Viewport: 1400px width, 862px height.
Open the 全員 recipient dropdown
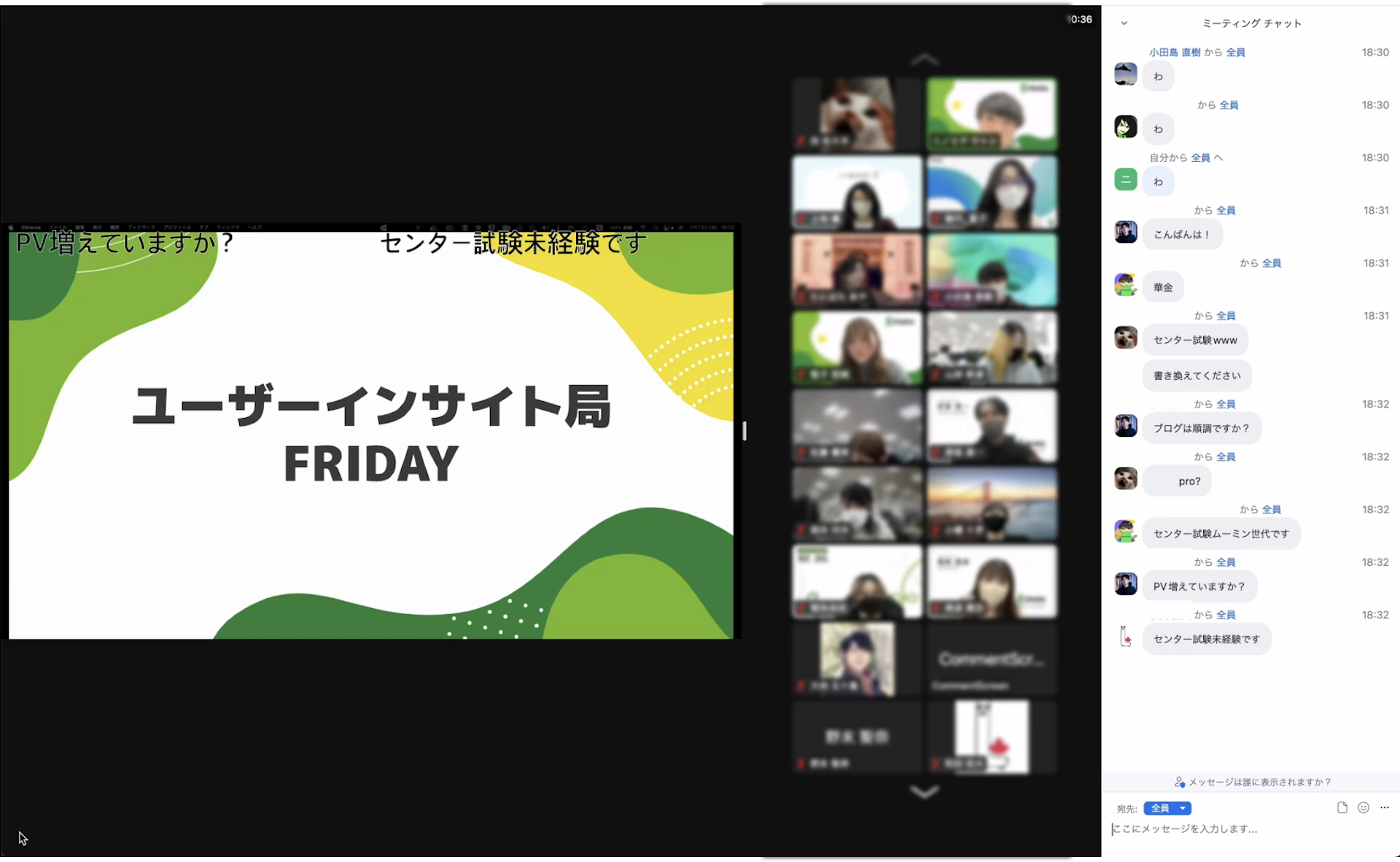click(1167, 808)
